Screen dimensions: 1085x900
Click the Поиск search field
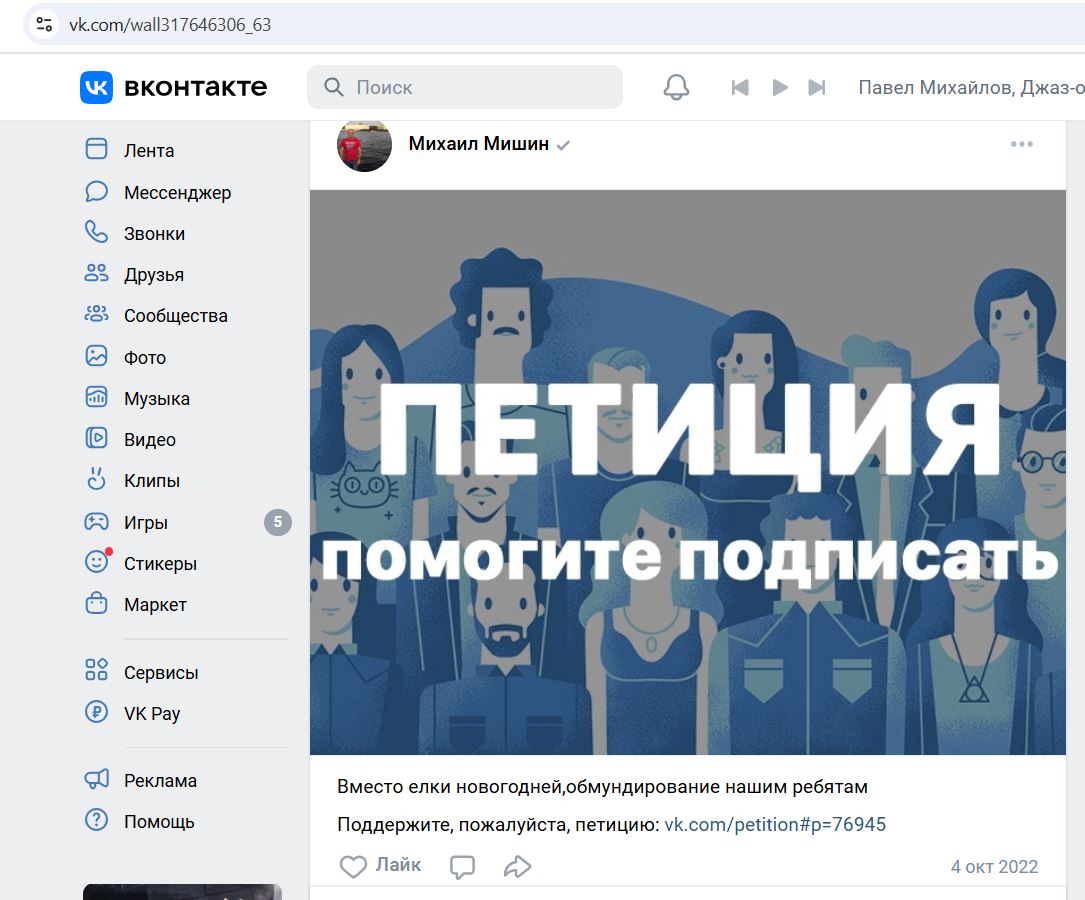(x=465, y=87)
